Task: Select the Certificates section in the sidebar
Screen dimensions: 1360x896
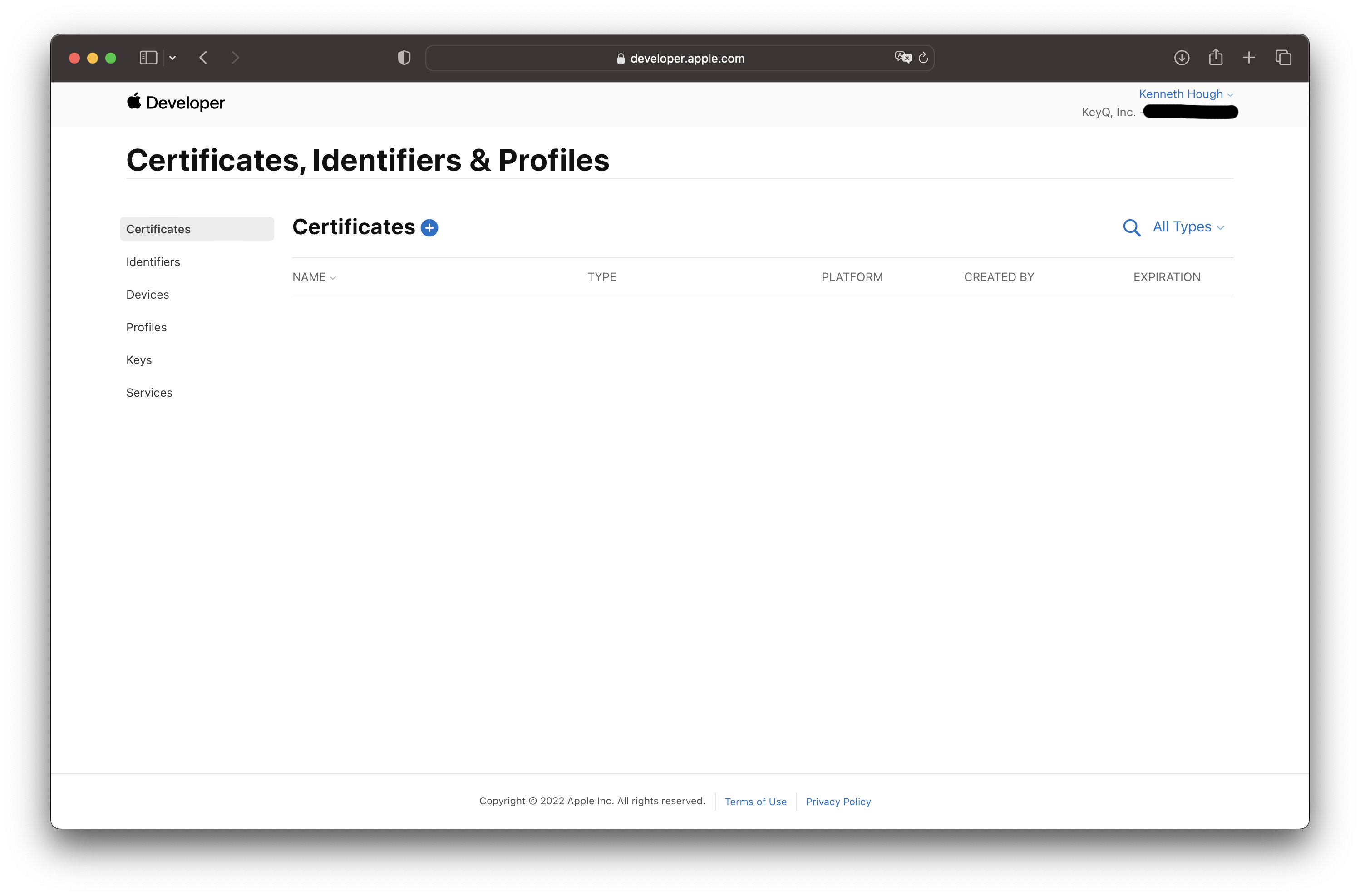Action: click(x=158, y=229)
